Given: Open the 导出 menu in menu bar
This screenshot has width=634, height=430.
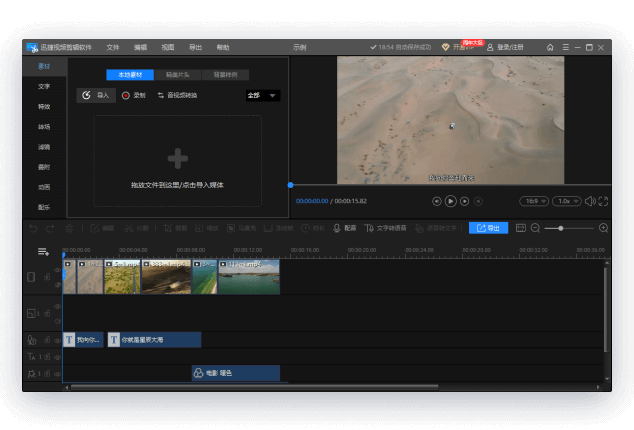Looking at the screenshot, I should coord(195,47).
